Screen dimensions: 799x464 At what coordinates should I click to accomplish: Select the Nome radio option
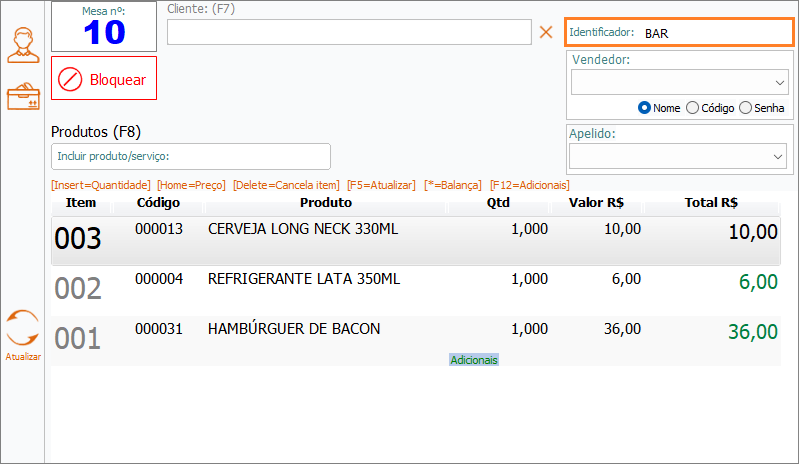click(645, 108)
